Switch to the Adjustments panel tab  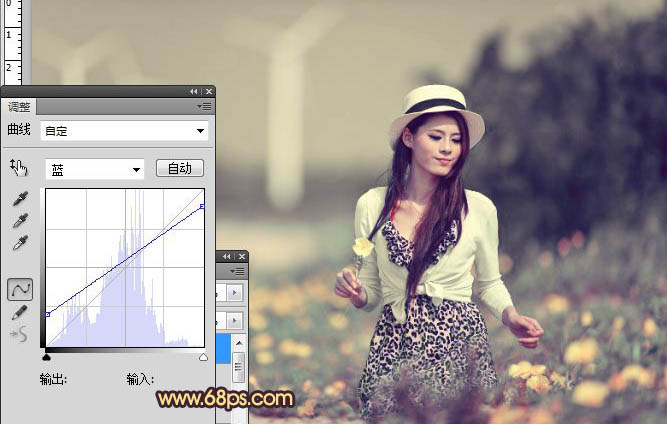19,106
